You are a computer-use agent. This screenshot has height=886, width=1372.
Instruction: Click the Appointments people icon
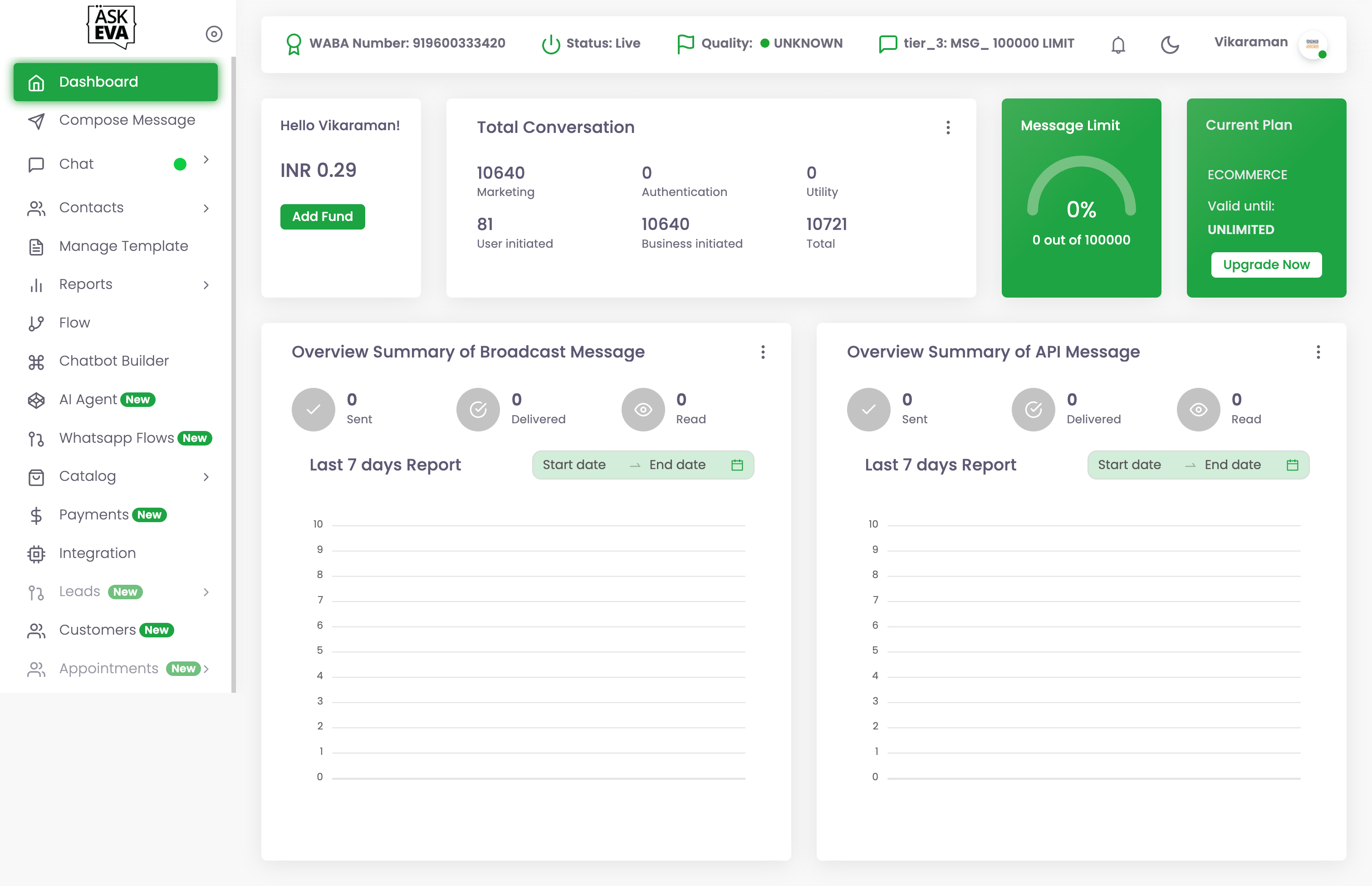click(x=36, y=669)
